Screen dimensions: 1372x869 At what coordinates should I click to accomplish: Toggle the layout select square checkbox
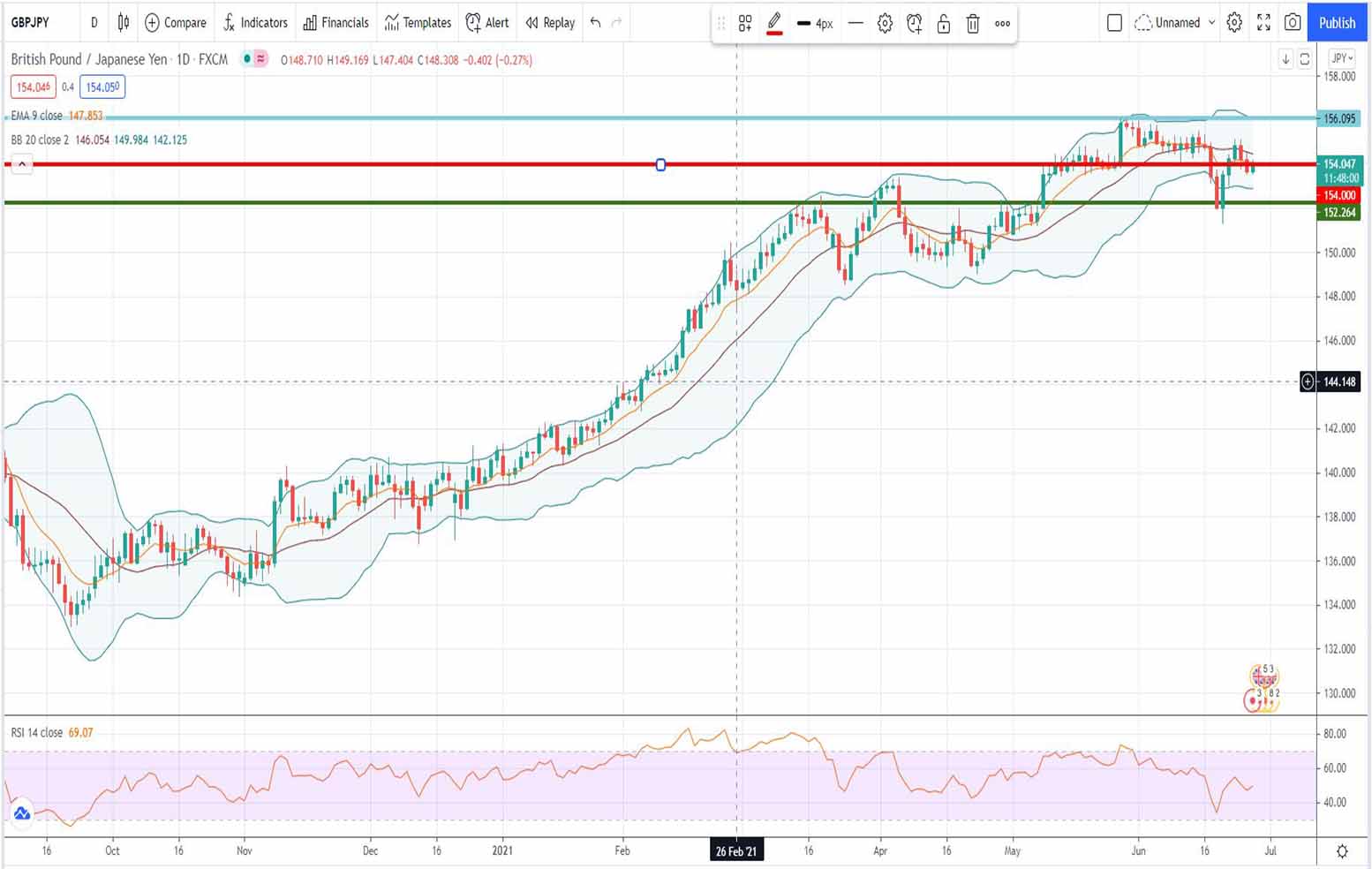(x=1114, y=23)
